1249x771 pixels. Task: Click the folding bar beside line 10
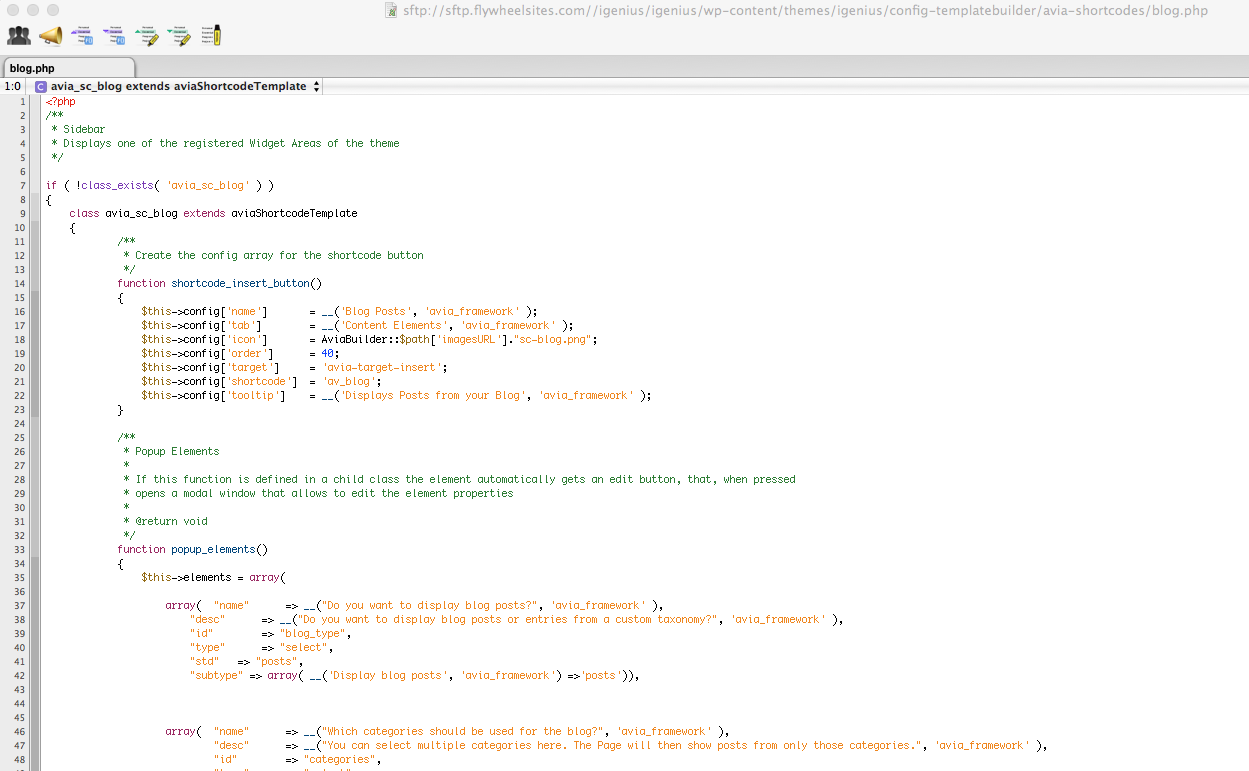point(35,227)
